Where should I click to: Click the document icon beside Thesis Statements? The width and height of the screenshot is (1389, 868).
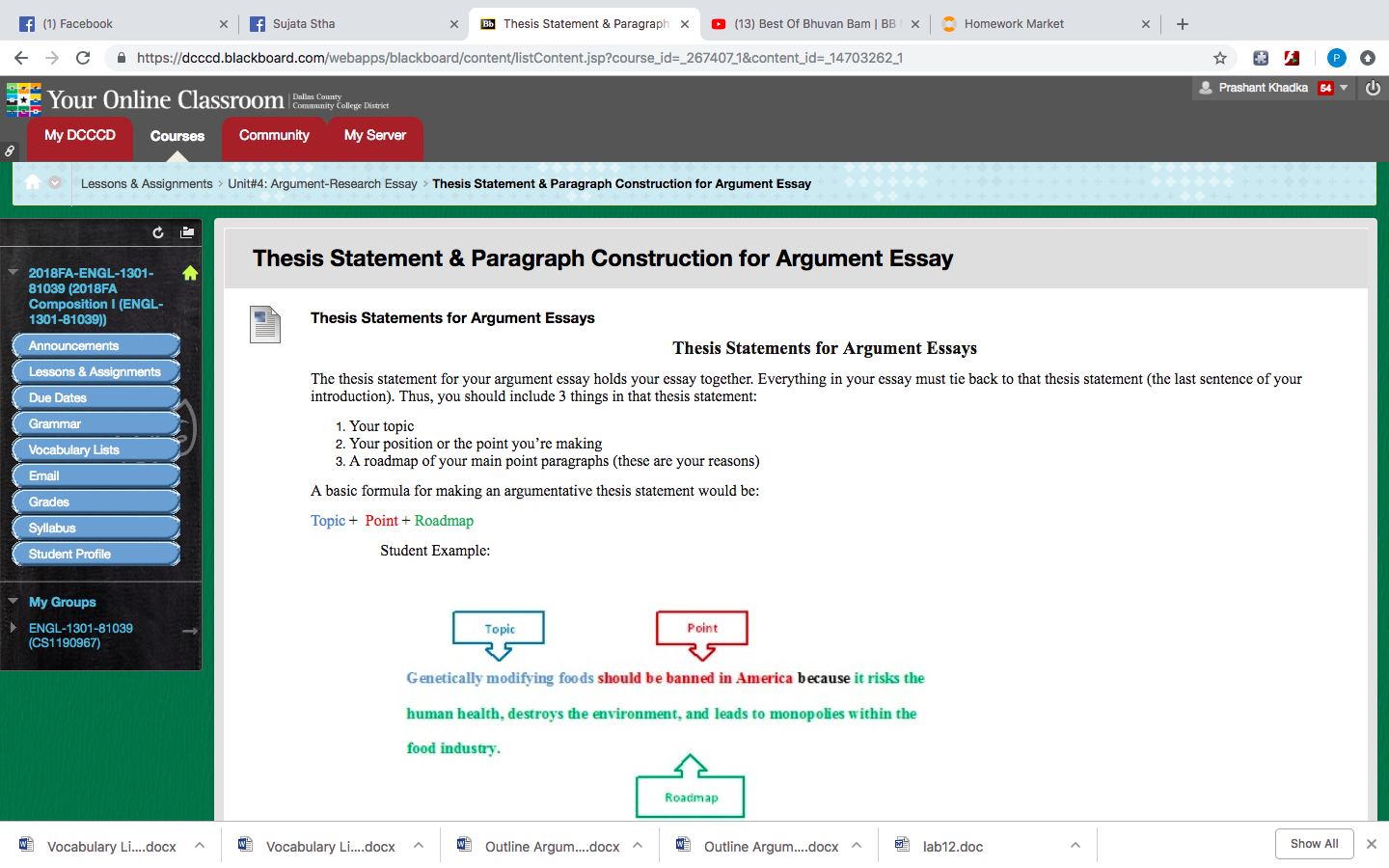point(264,324)
